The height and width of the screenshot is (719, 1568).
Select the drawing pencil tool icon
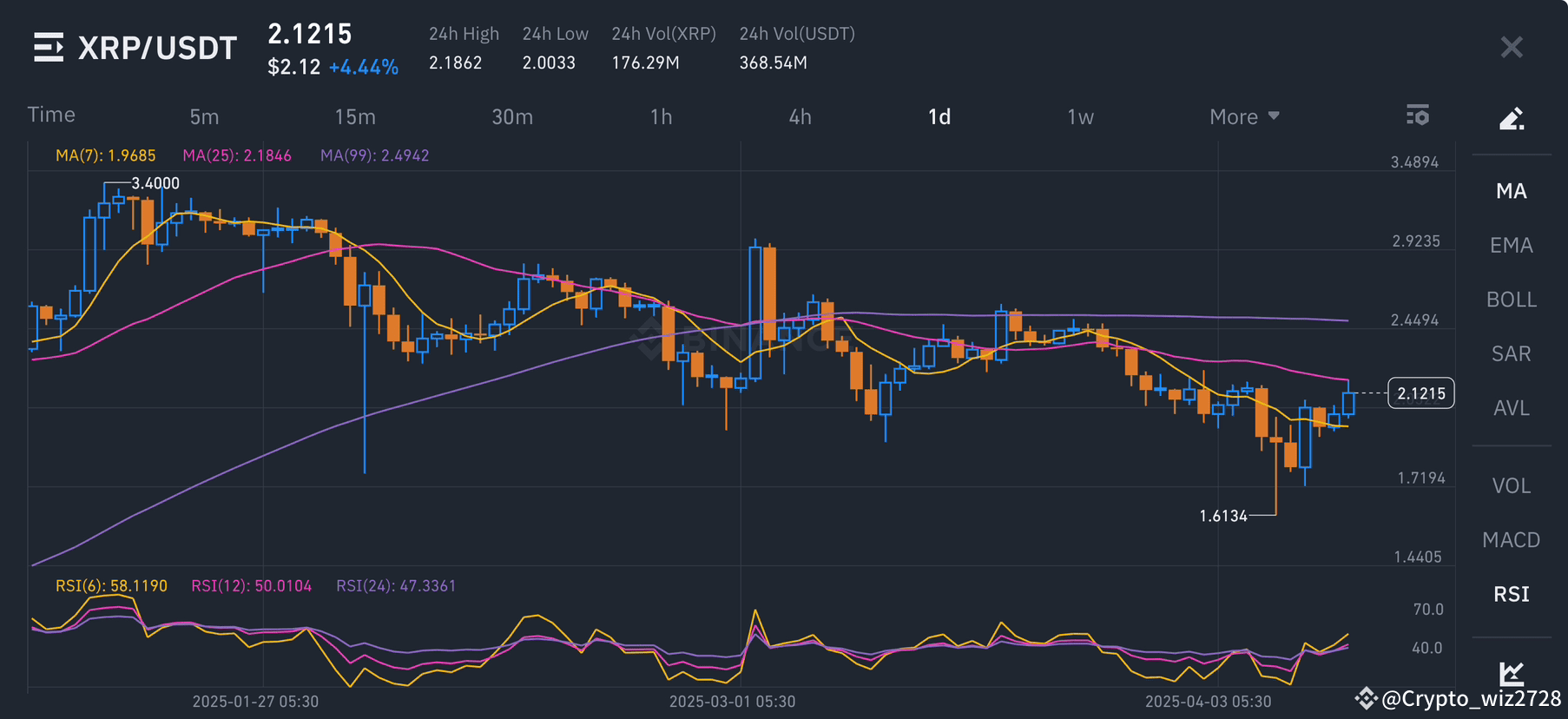[x=1512, y=118]
